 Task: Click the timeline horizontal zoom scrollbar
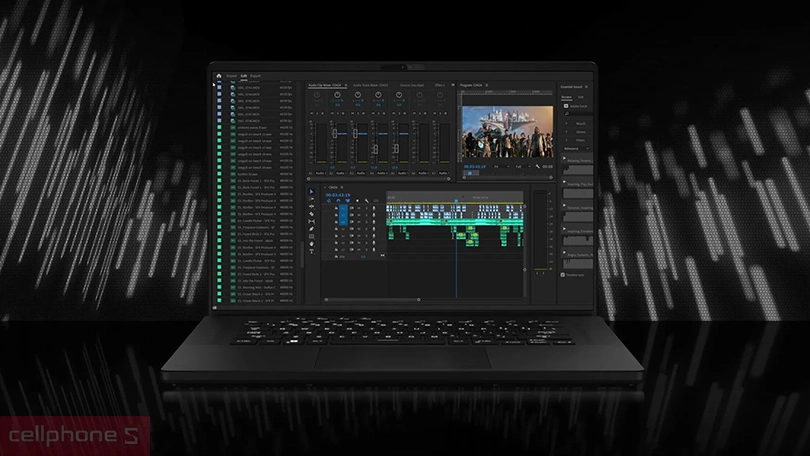click(372, 300)
